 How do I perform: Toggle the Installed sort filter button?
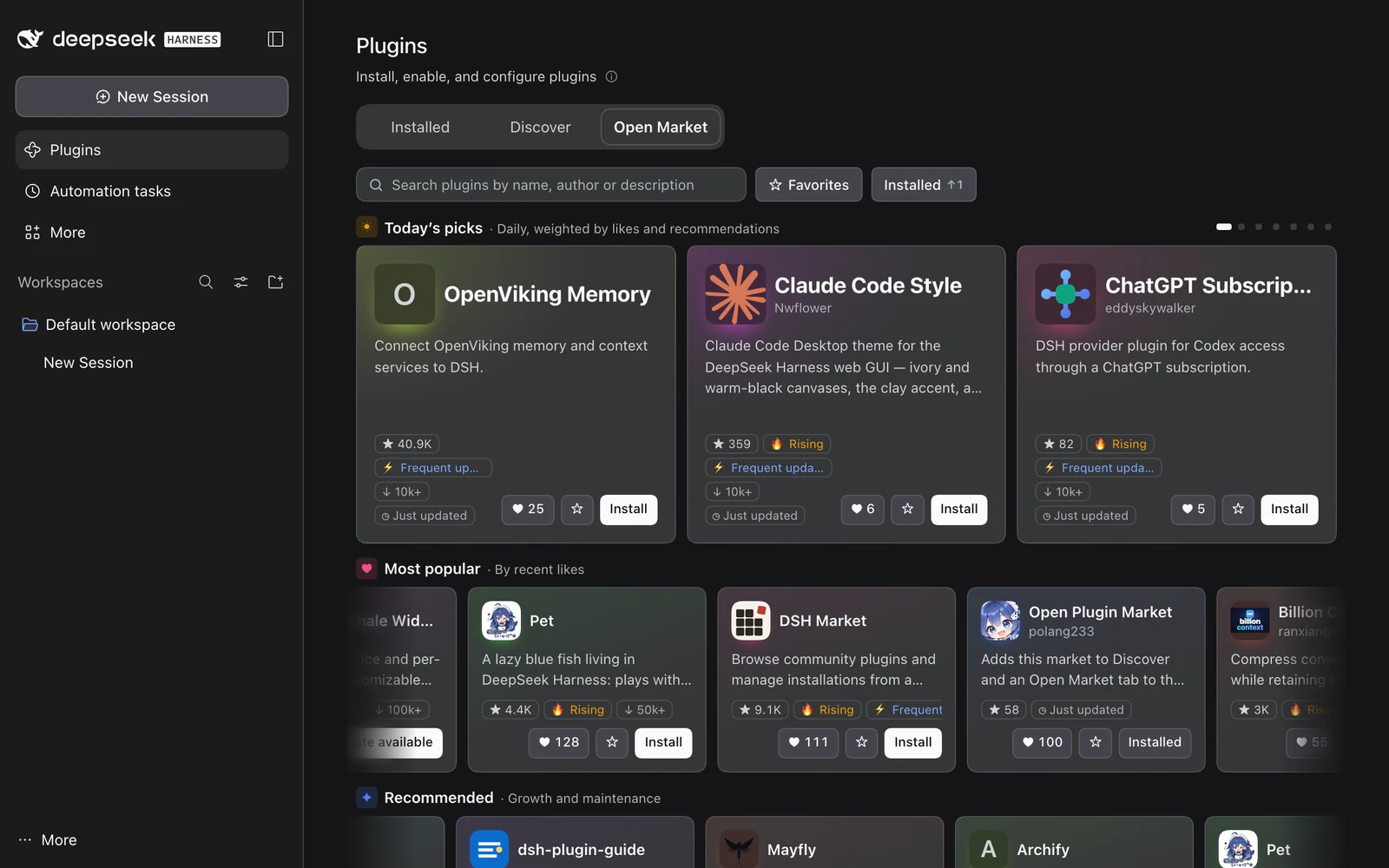924,185
